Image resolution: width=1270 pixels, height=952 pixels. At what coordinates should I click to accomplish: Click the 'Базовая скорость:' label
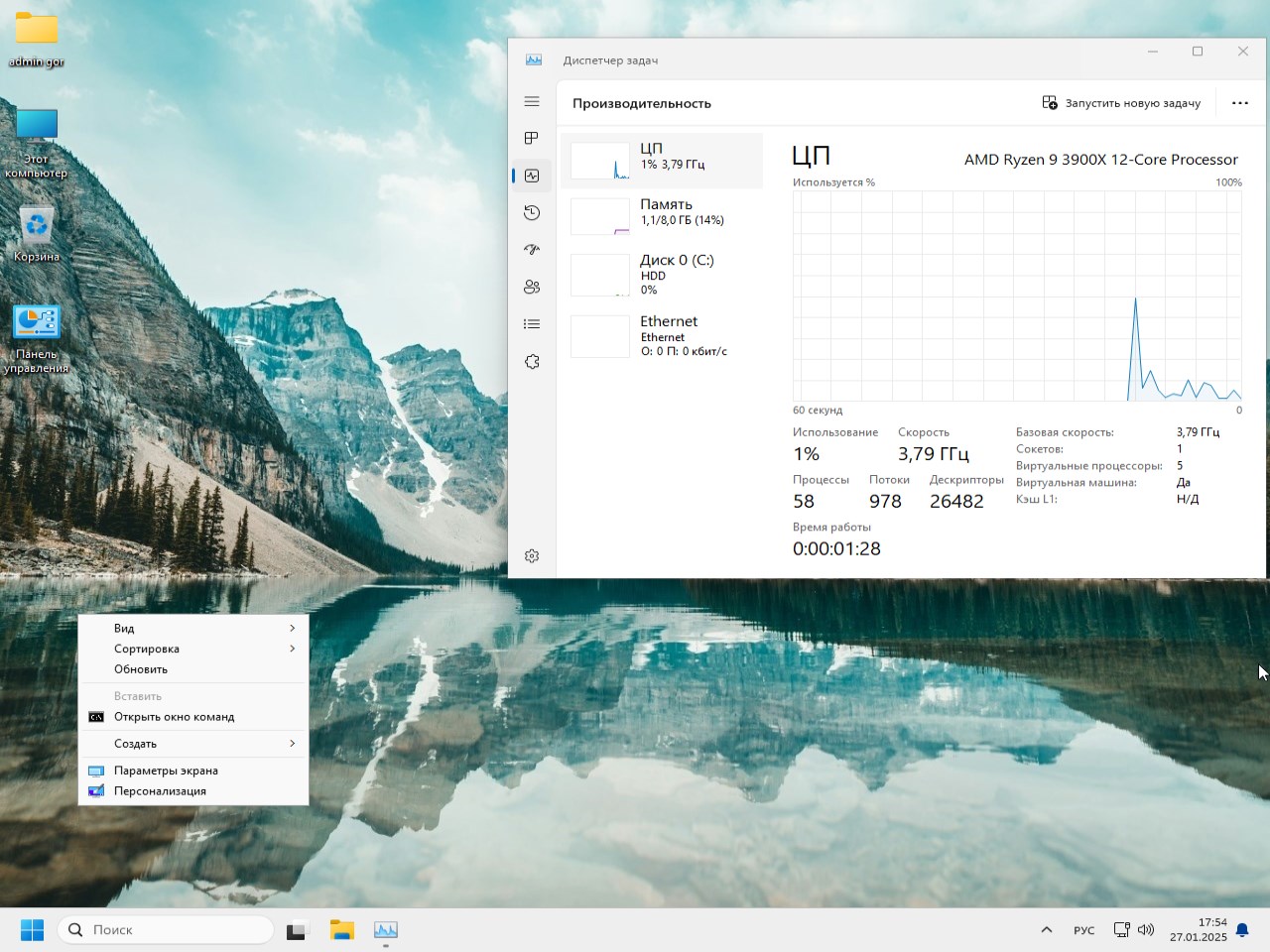tap(1065, 432)
